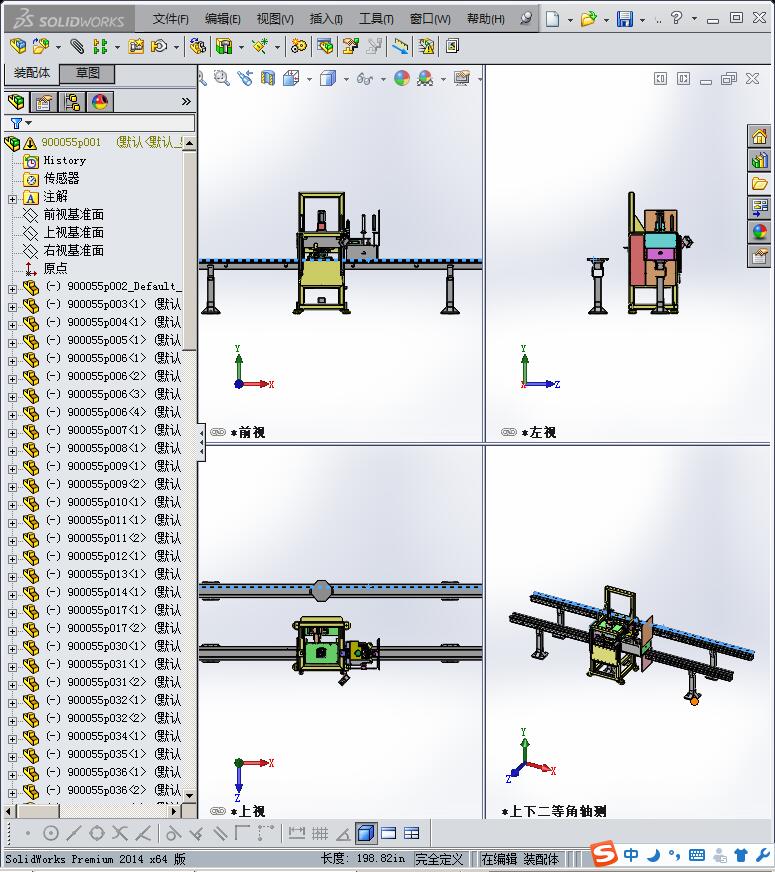Open the 编辑(E) menu
Viewport: 775px width, 872px height.
(x=222, y=19)
